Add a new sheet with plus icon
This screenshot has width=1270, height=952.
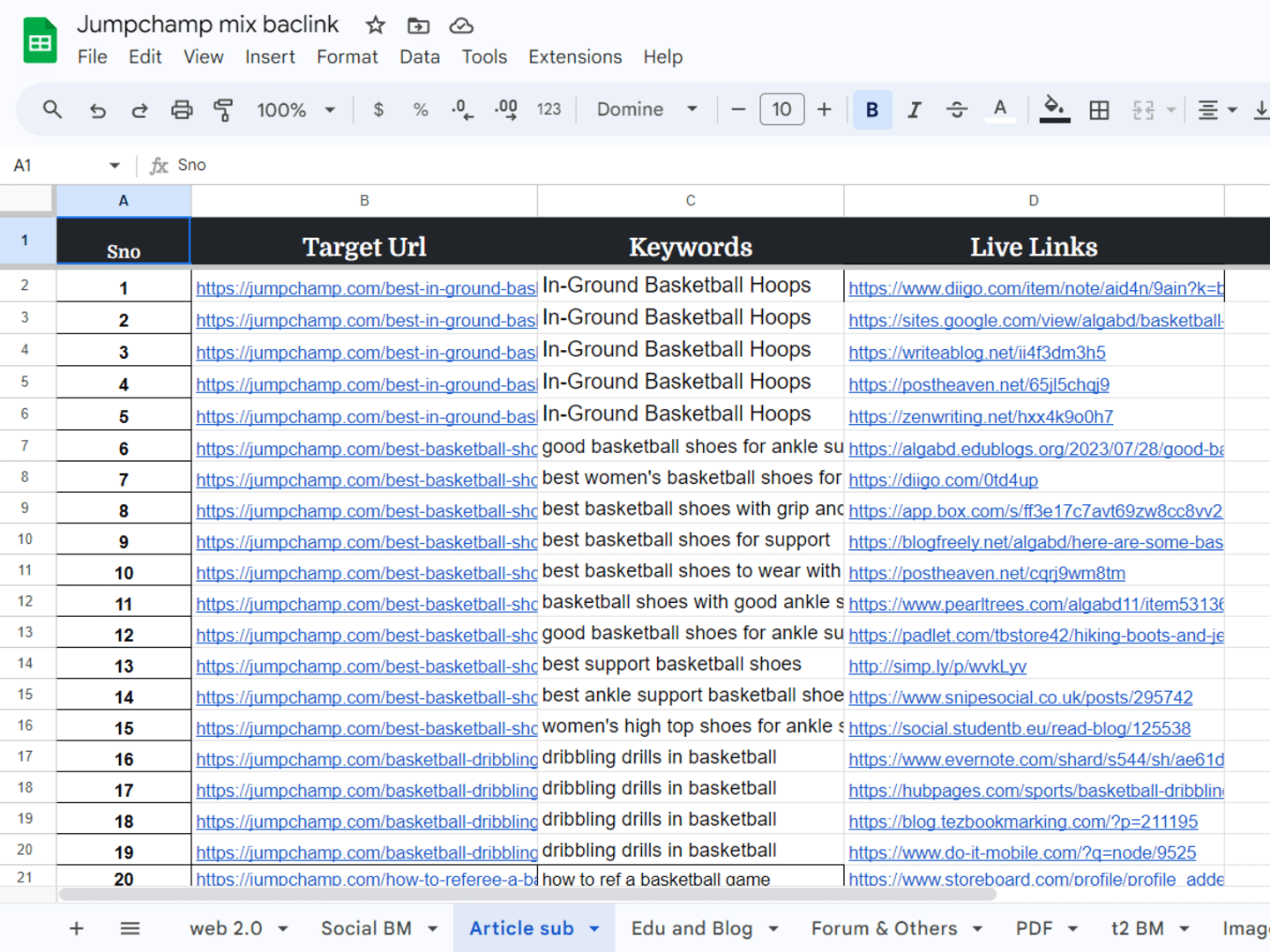77,928
